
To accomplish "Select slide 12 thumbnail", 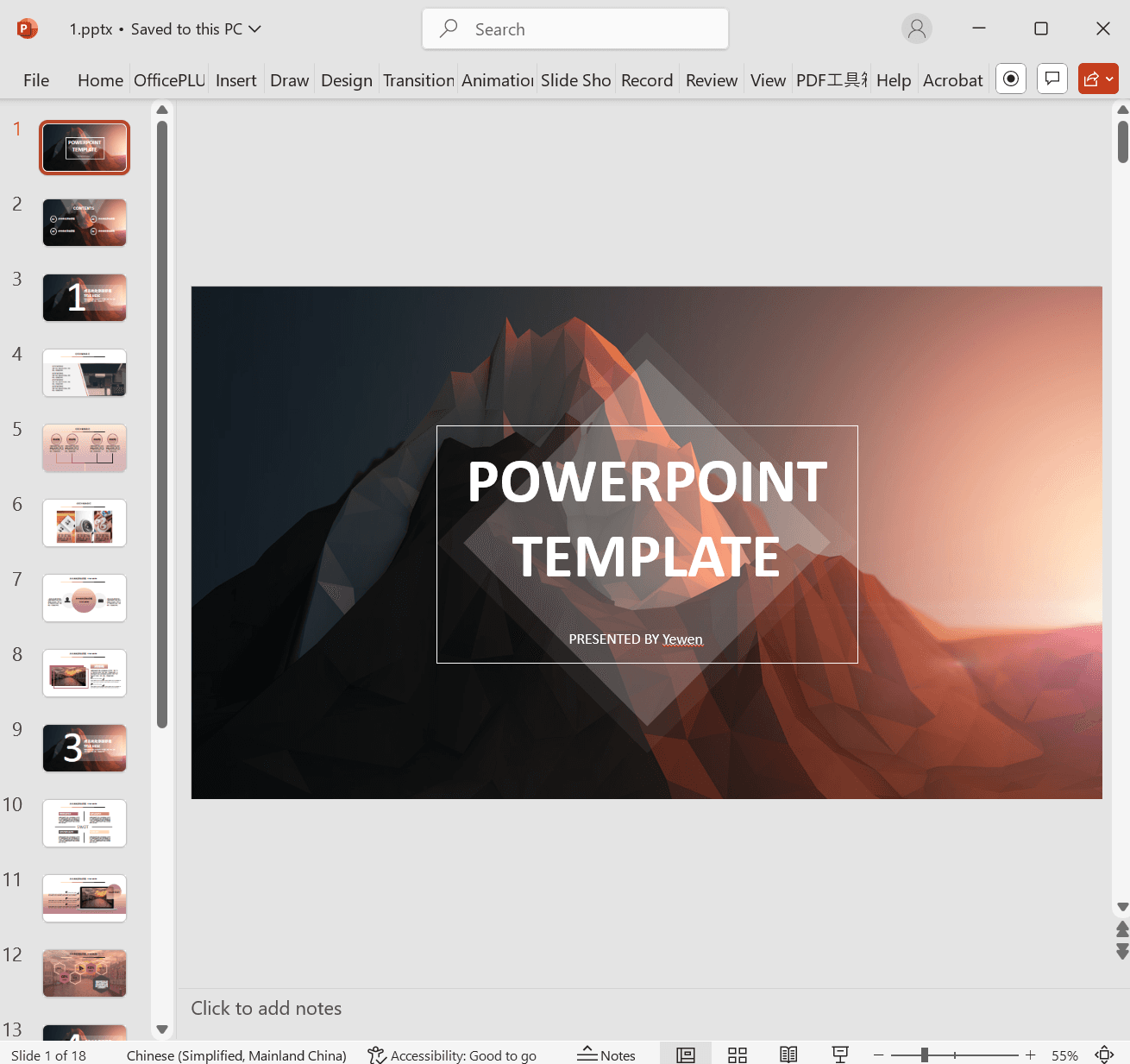I will click(85, 973).
